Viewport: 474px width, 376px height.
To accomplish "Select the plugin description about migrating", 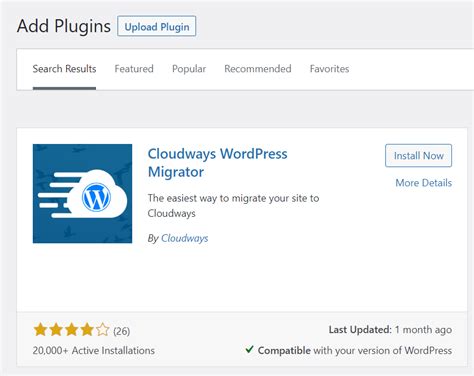I will (x=233, y=206).
